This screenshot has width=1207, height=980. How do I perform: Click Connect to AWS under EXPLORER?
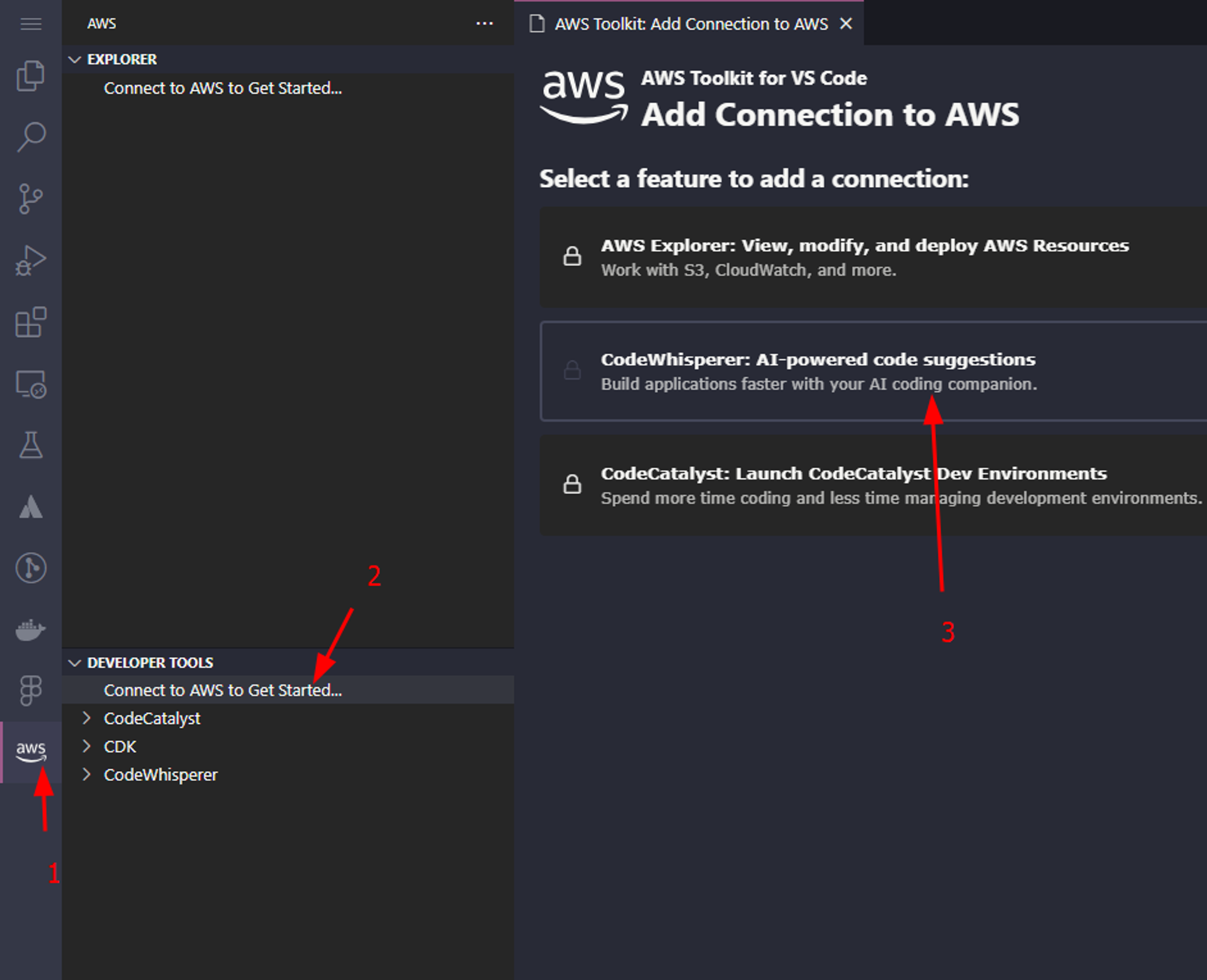(x=223, y=88)
